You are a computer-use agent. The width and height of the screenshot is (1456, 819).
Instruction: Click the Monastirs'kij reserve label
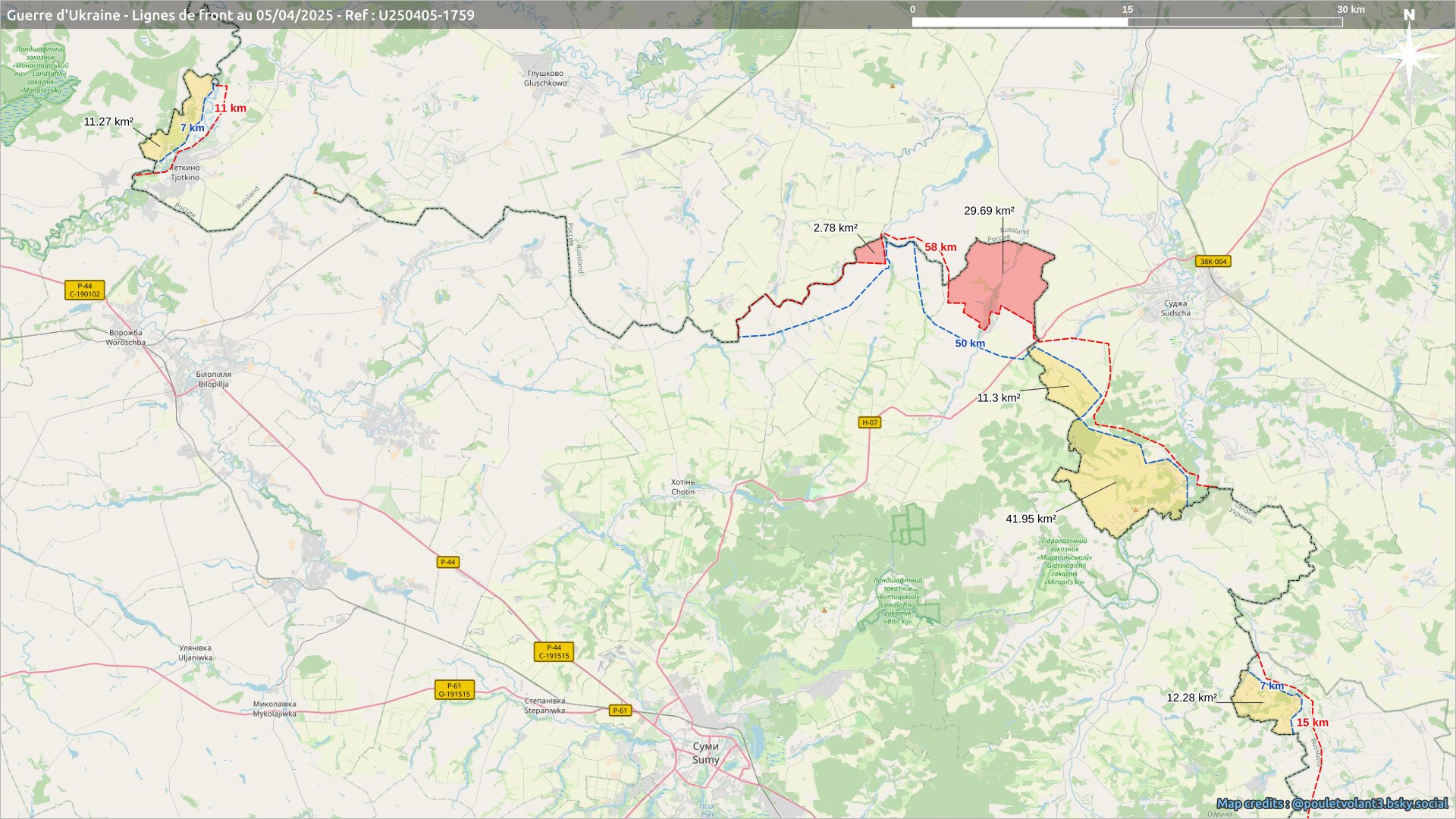[x=41, y=74]
